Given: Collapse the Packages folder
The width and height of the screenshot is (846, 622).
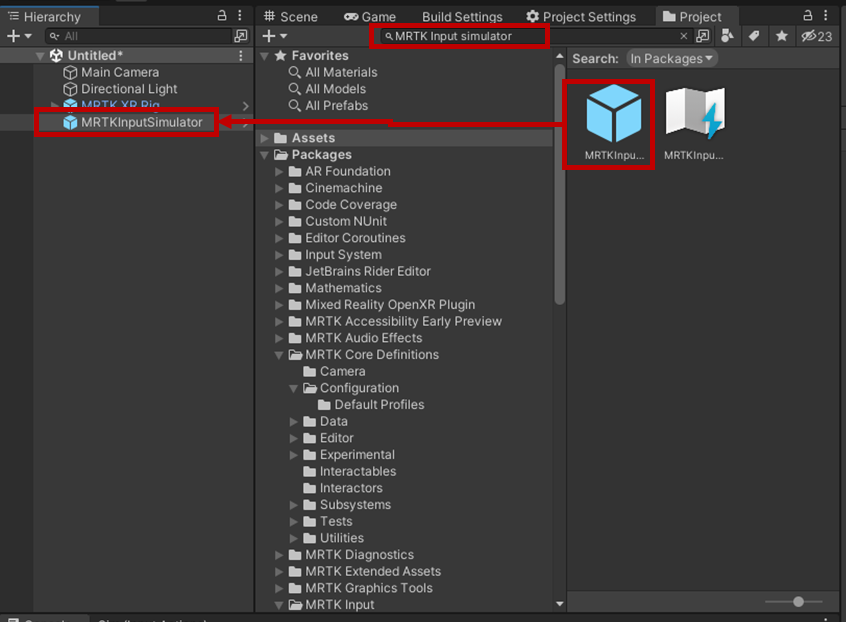Looking at the screenshot, I should [x=264, y=155].
